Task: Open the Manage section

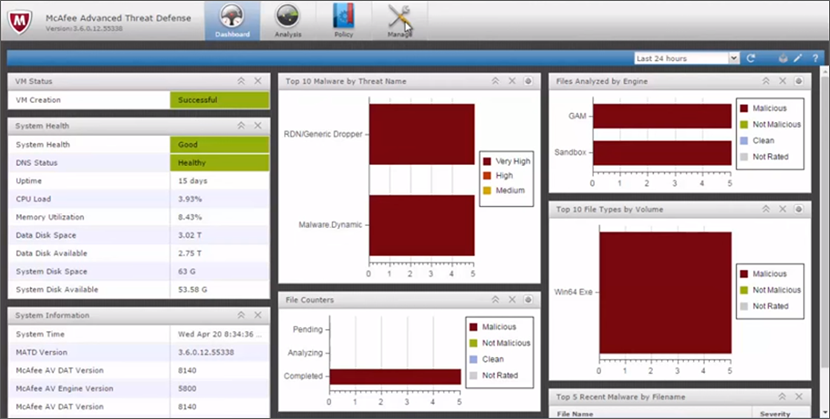Action: [x=400, y=20]
